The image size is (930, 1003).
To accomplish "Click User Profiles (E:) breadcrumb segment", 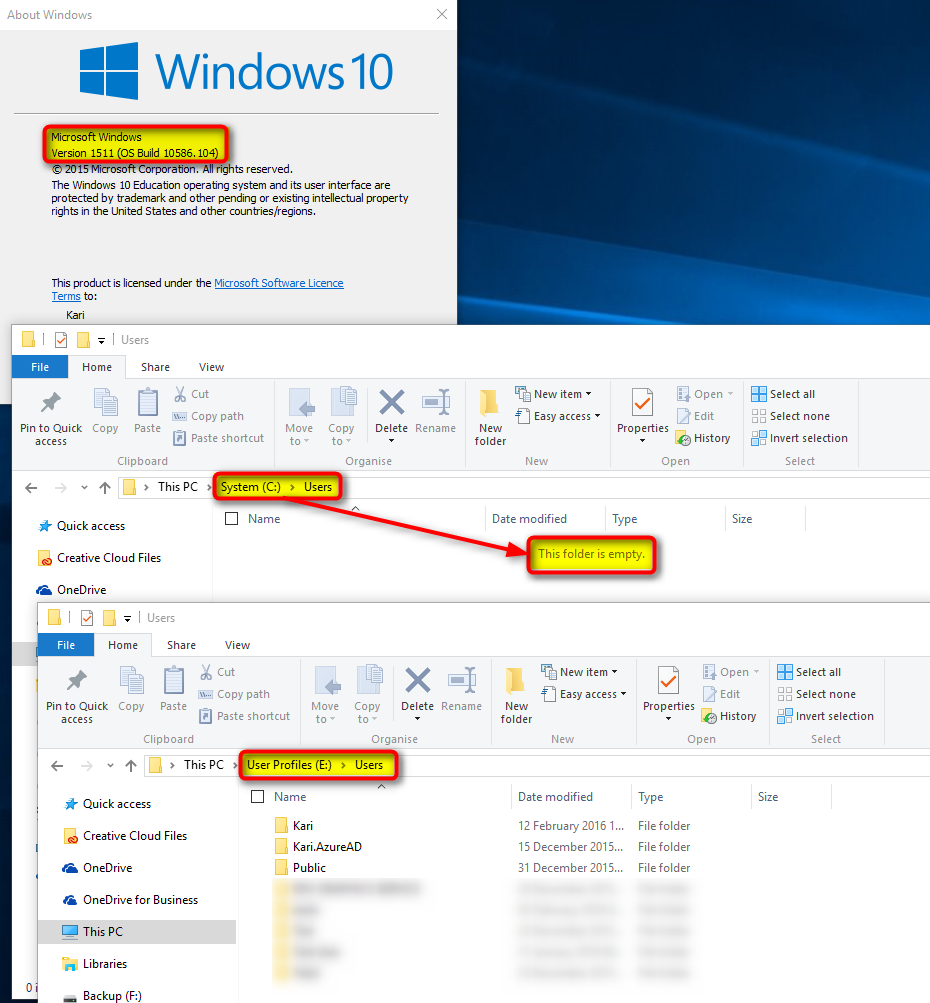I will (x=289, y=765).
